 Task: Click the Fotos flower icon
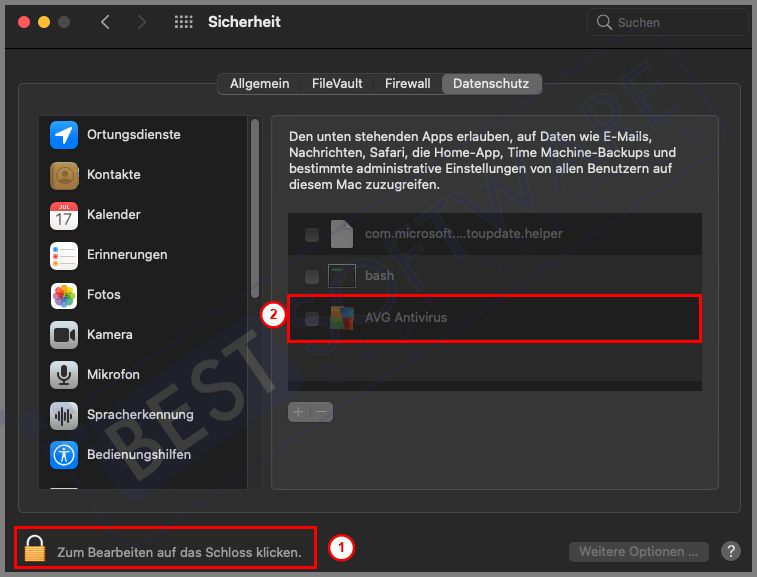pos(64,296)
